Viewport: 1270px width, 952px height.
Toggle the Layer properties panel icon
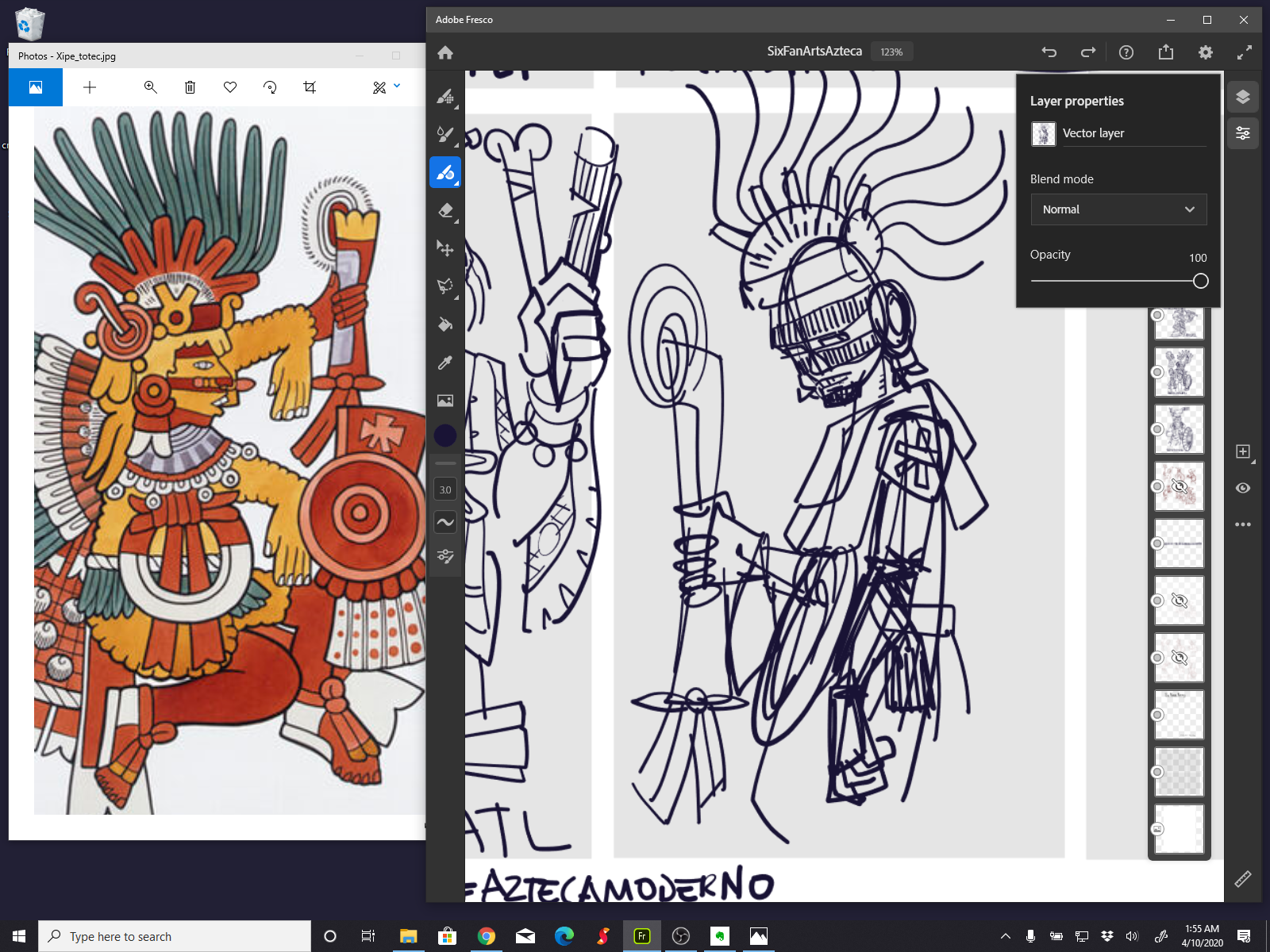point(1243,133)
